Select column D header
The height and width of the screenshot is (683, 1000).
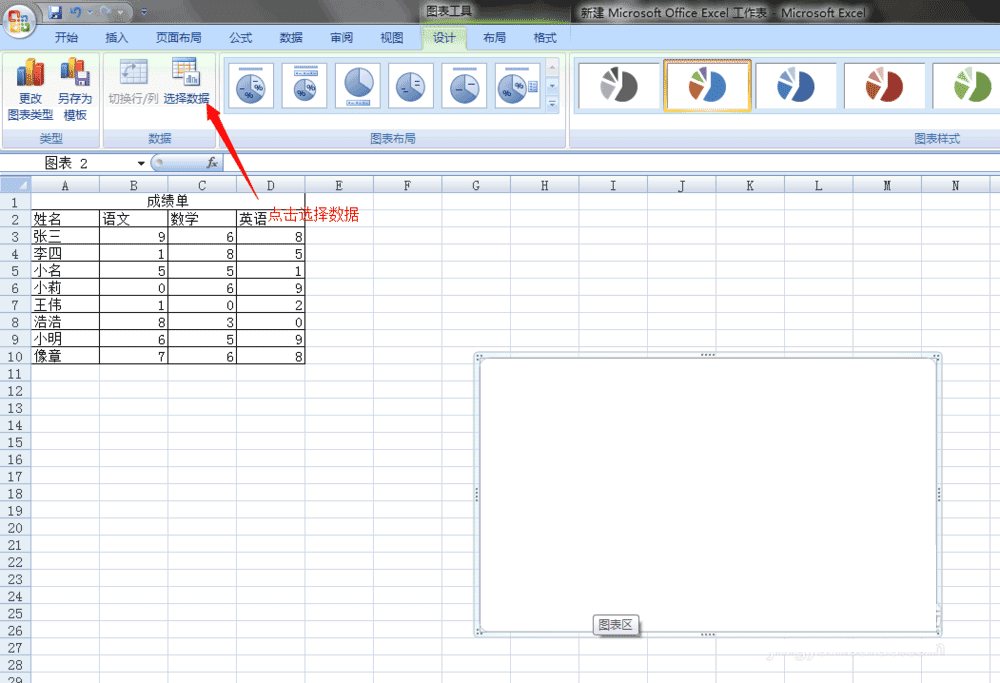270,186
